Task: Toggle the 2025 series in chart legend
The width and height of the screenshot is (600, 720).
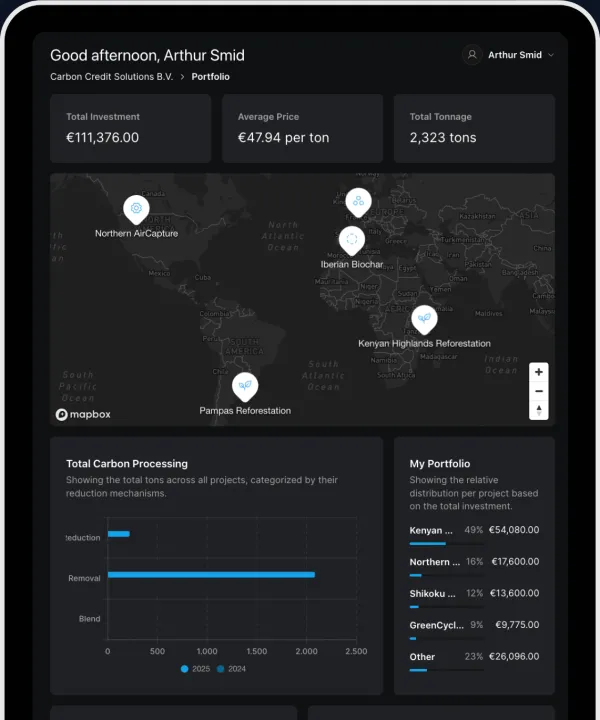Action: (197, 668)
